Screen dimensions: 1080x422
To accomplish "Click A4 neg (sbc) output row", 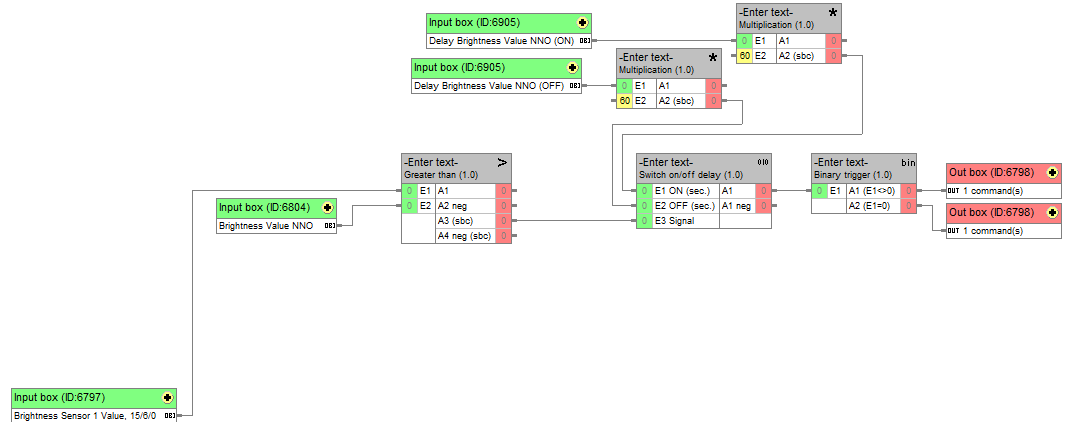I will [x=465, y=236].
